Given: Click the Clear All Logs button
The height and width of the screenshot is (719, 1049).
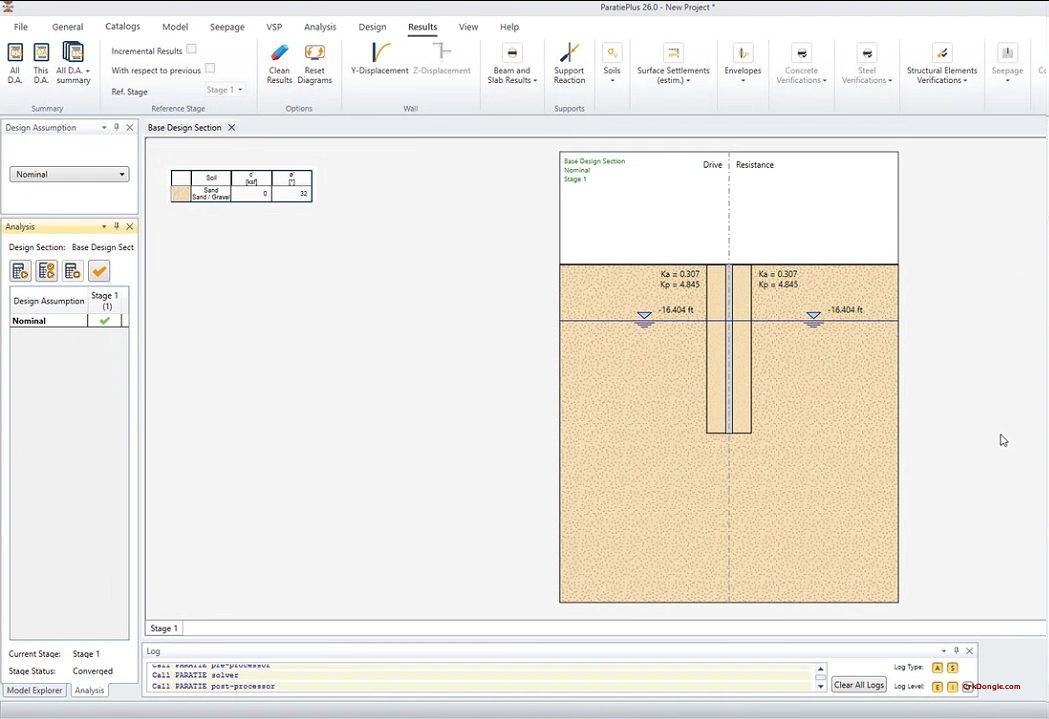Looking at the screenshot, I should click(x=859, y=685).
